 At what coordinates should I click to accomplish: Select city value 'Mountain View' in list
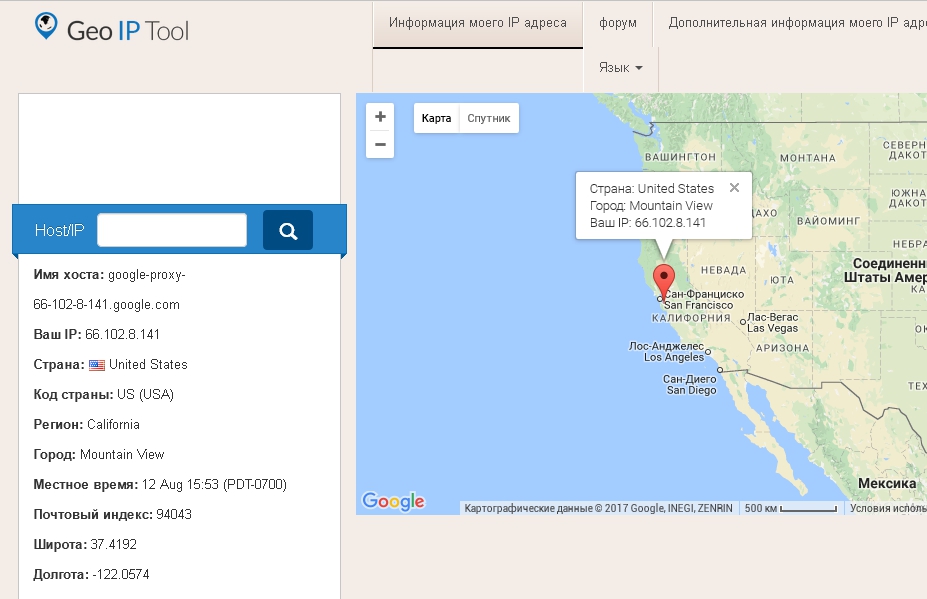tap(122, 455)
